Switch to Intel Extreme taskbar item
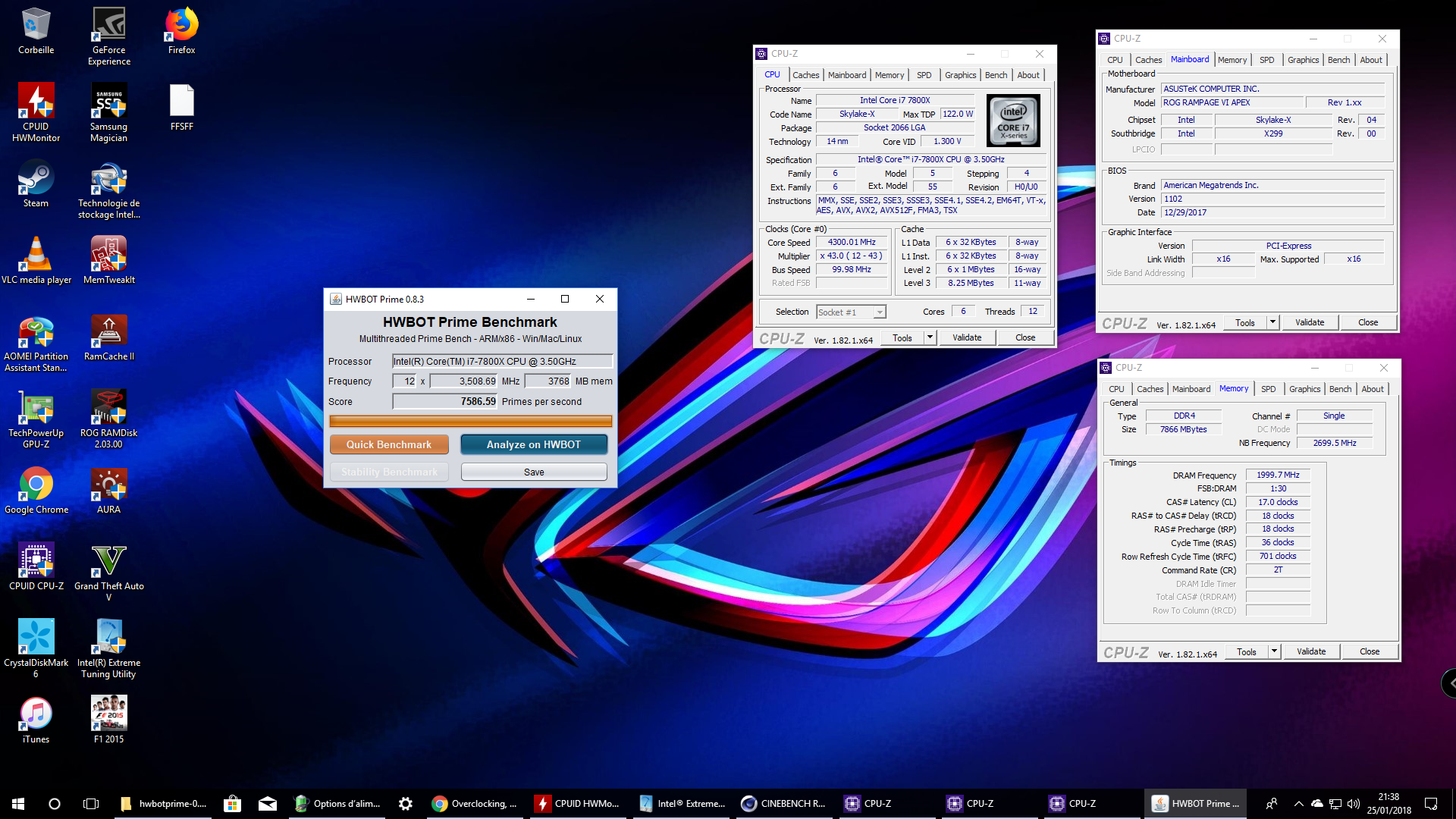This screenshot has height=819, width=1456. pos(682,804)
